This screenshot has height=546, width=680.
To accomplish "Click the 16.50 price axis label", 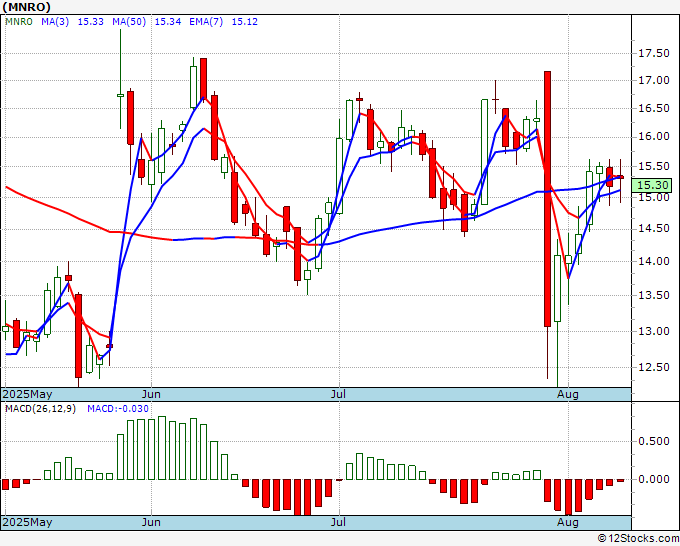I will point(654,108).
